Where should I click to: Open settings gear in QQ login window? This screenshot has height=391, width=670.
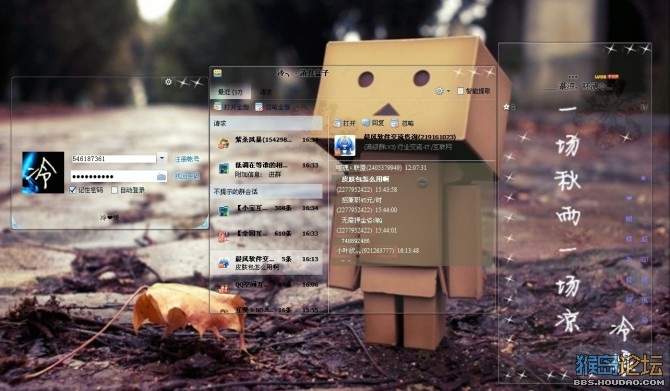(x=168, y=82)
